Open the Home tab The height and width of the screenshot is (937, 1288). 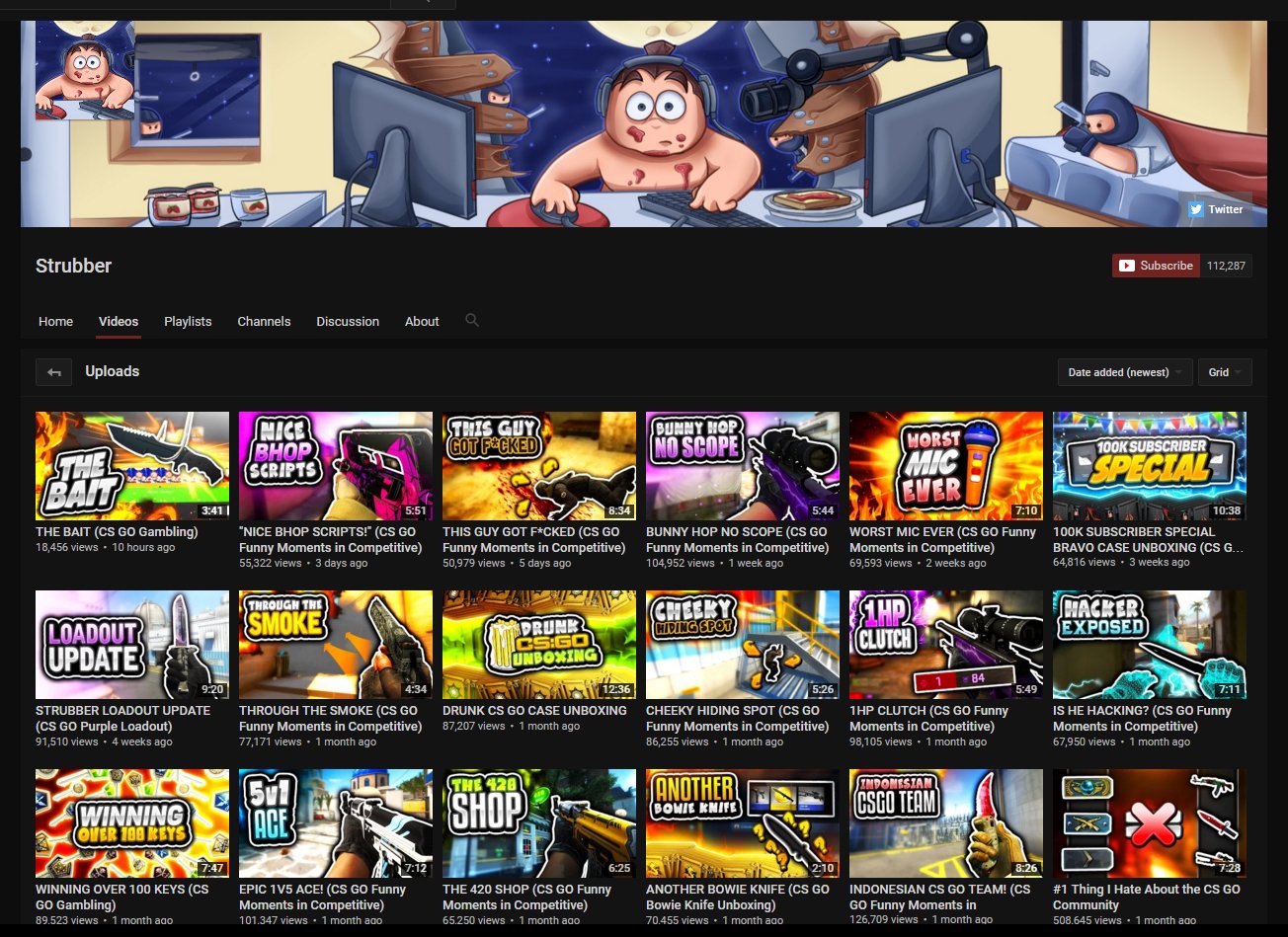click(x=55, y=322)
